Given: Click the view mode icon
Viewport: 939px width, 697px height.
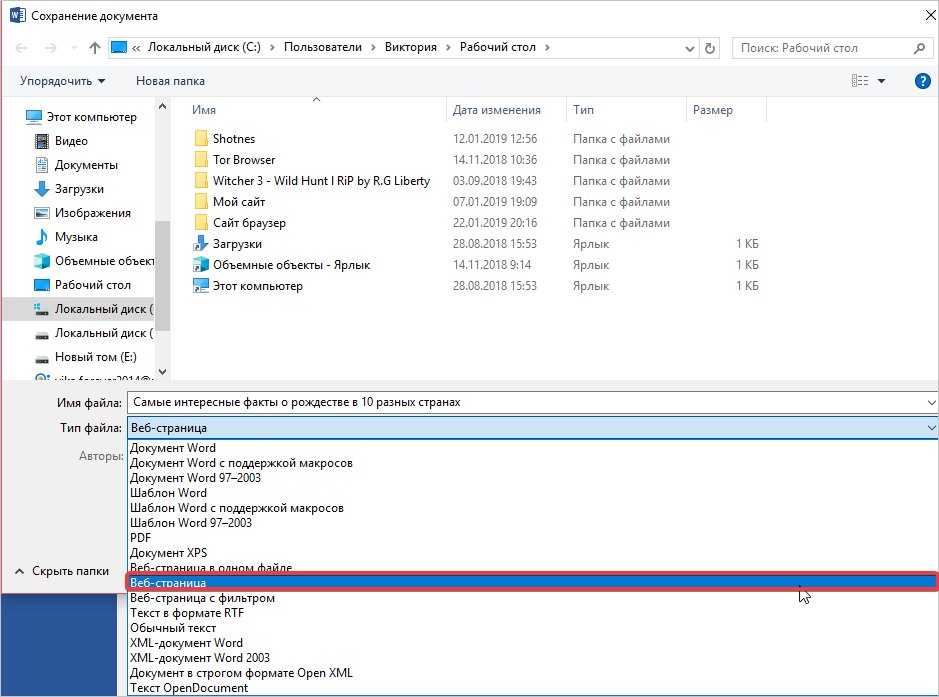Looking at the screenshot, I should (859, 81).
